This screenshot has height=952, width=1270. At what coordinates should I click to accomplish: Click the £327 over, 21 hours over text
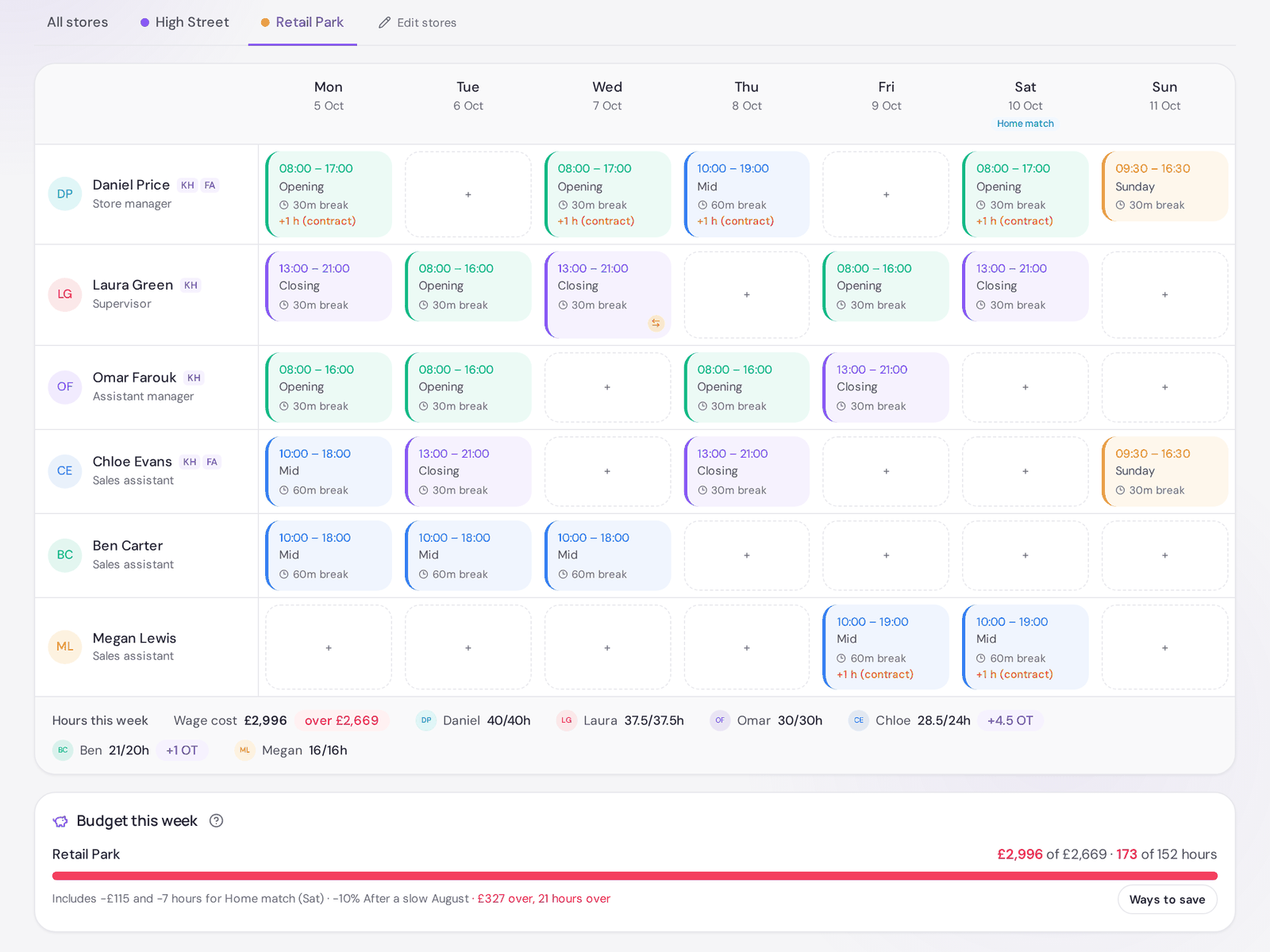coord(544,899)
